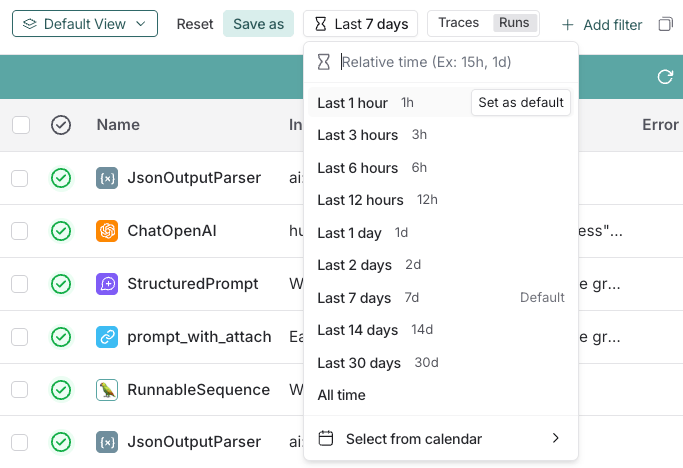
Task: Click the success check icon for prompt_with_attach row
Action: [61, 337]
